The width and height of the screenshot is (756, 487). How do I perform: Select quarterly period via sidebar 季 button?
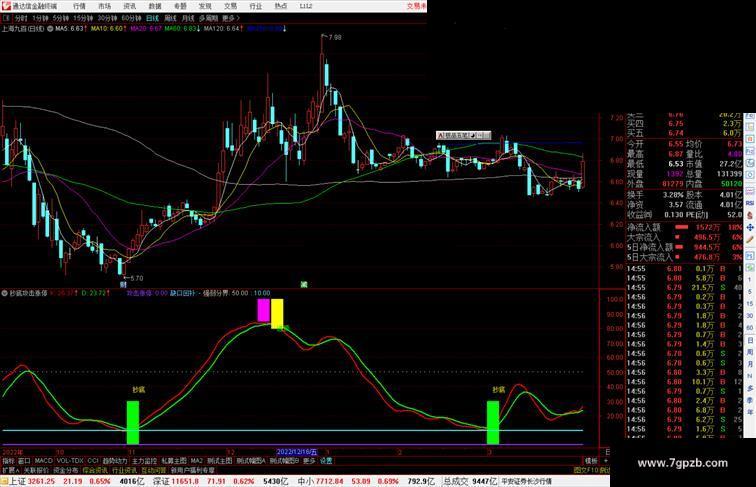coord(750,400)
